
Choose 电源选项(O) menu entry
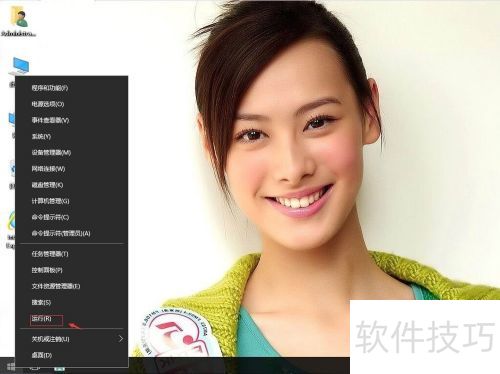48,104
